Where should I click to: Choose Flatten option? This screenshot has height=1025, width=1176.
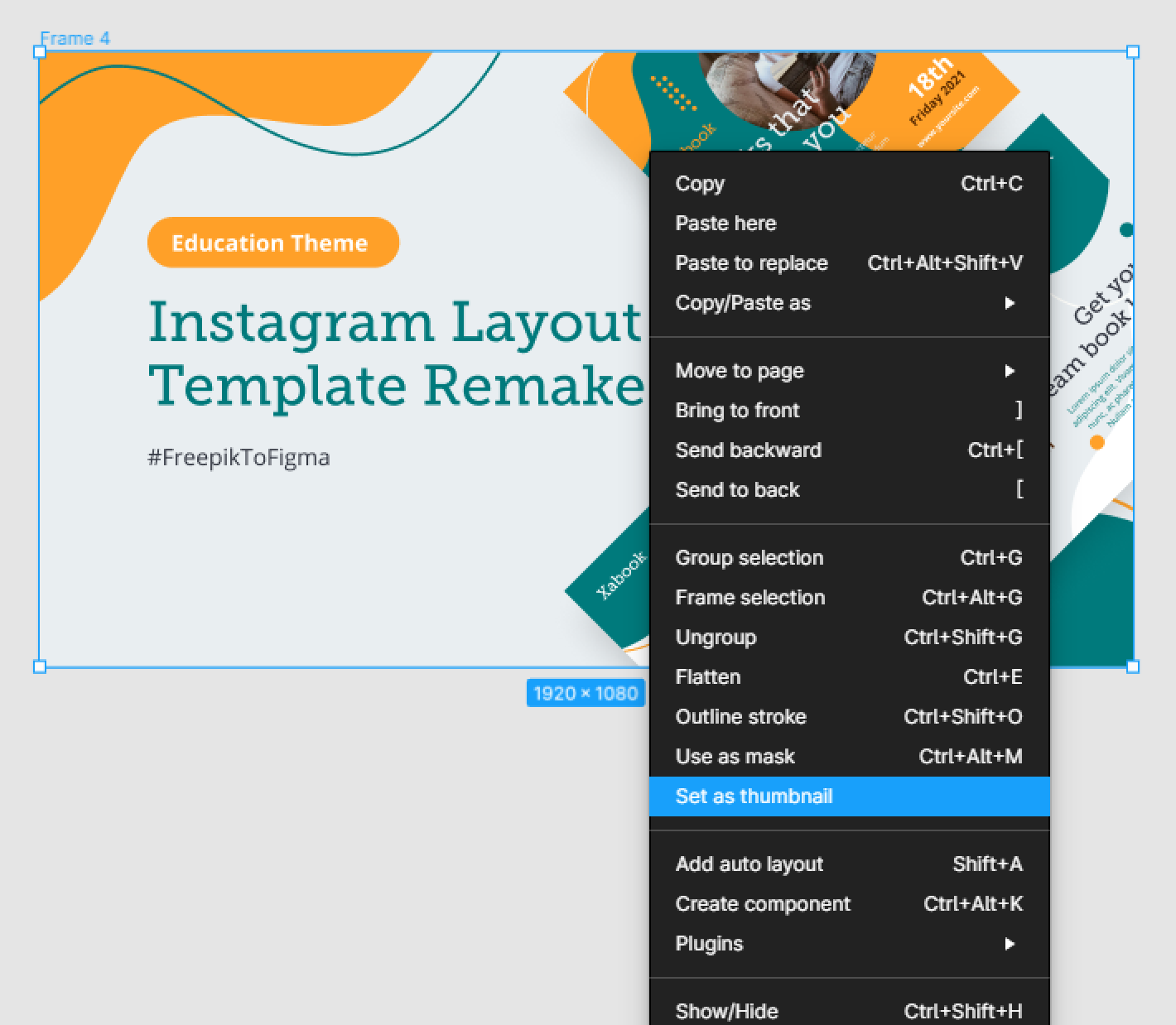[849, 677]
